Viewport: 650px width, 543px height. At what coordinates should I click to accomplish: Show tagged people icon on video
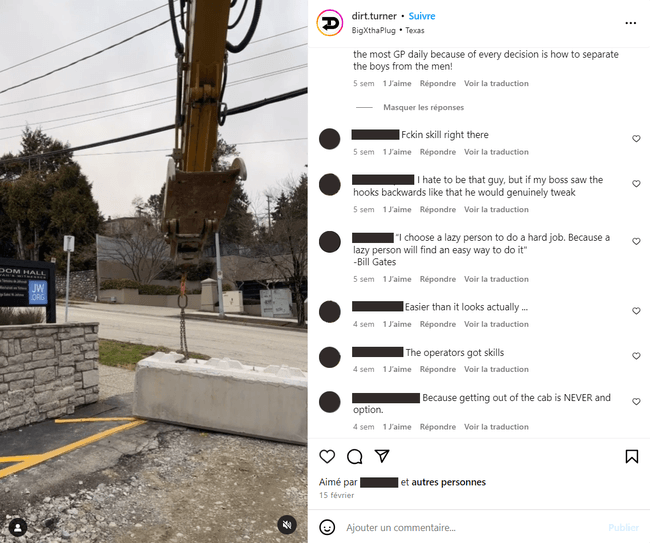click(18, 528)
